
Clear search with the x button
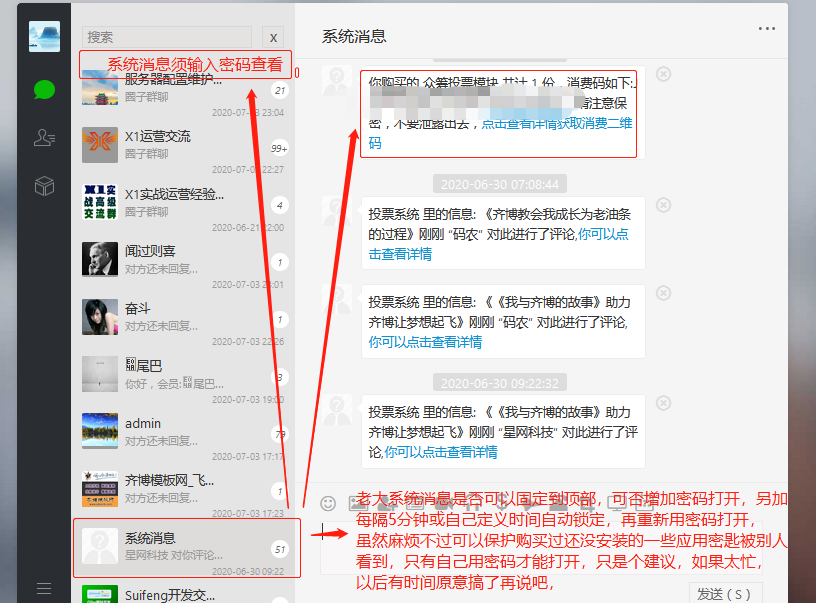point(273,37)
